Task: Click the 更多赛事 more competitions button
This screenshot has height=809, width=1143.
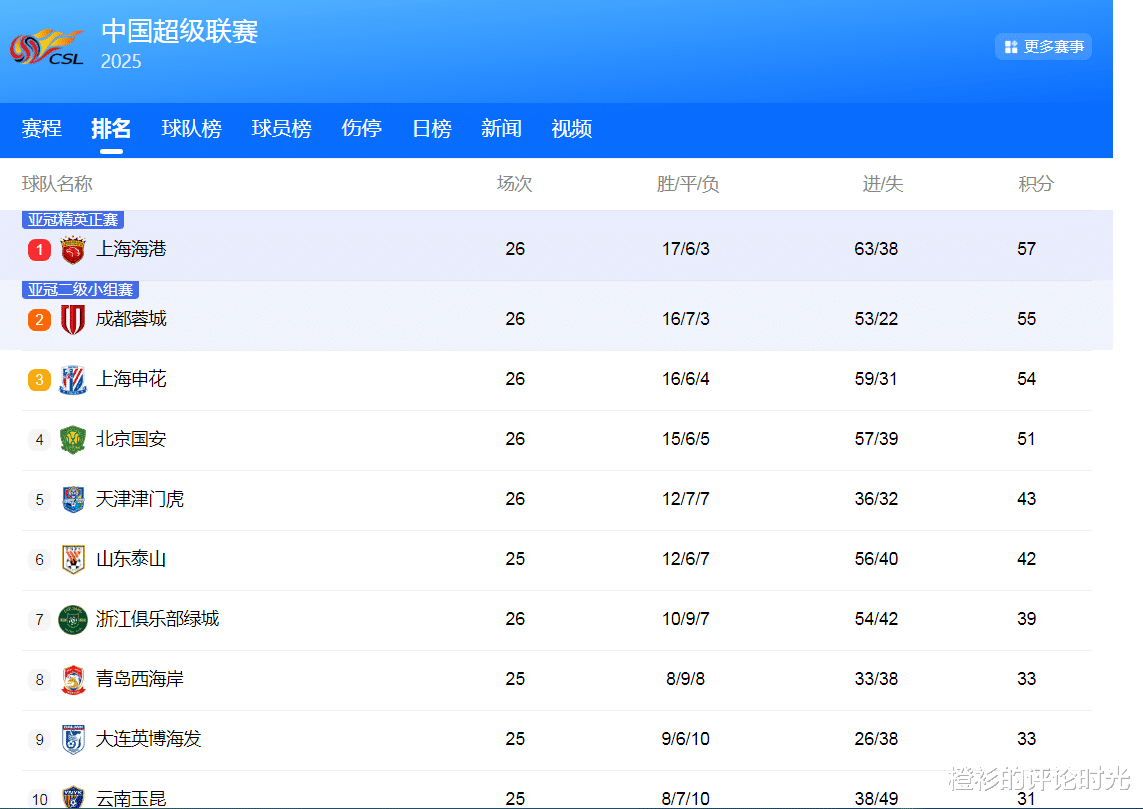Action: [1043, 47]
